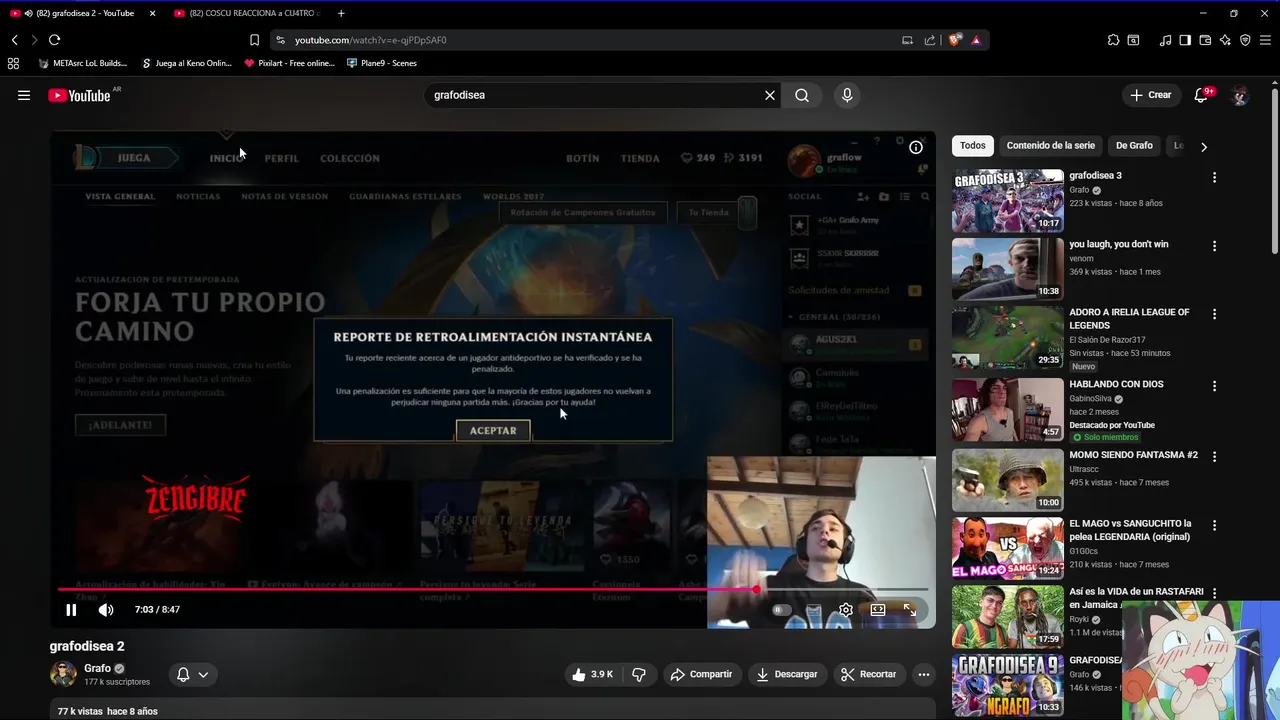The height and width of the screenshot is (720, 1280).
Task: Open the notifications bell
Action: 1202,95
